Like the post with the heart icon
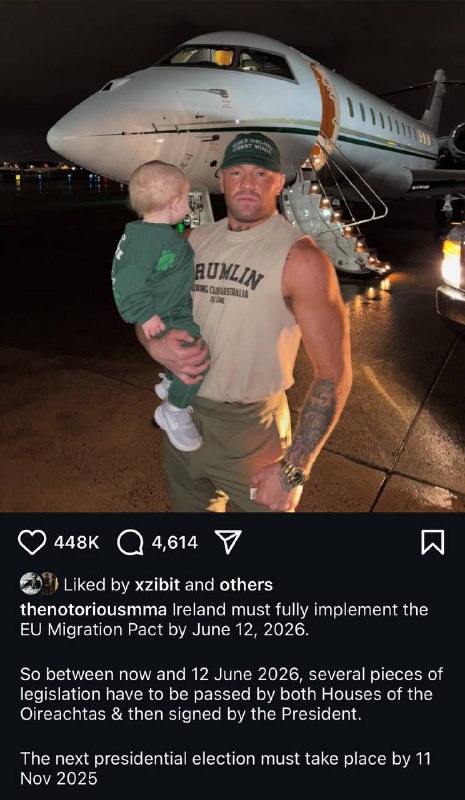Viewport: 465px width, 800px height. pyautogui.click(x=32, y=542)
